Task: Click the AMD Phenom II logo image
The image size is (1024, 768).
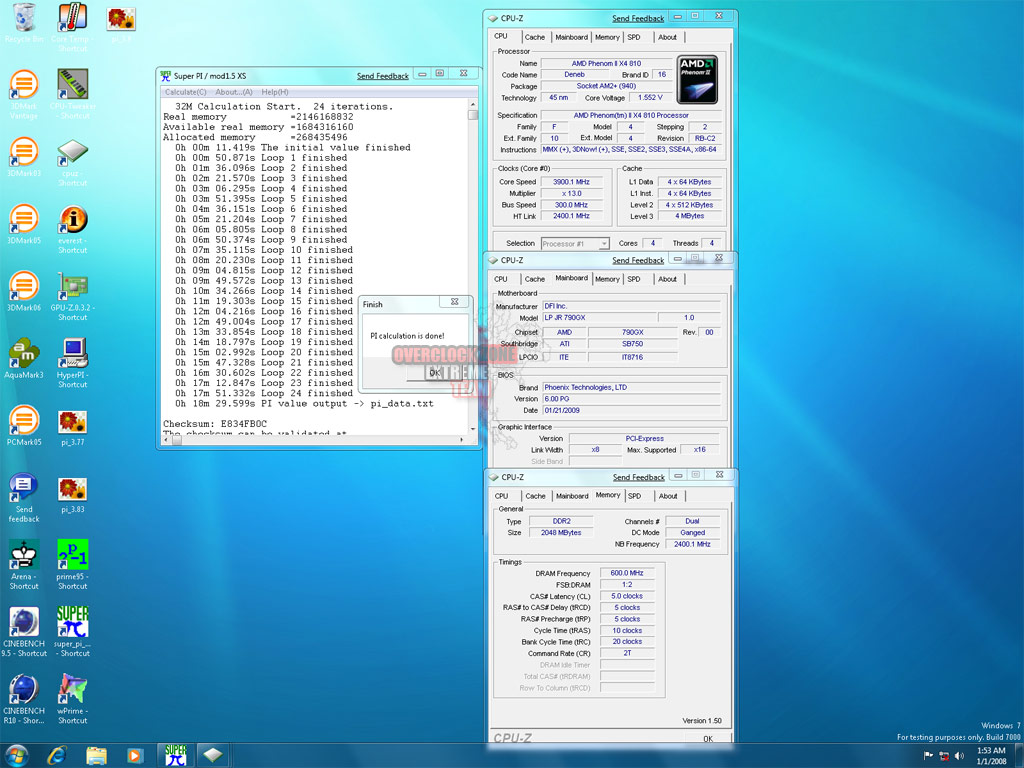Action: pyautogui.click(x=697, y=80)
